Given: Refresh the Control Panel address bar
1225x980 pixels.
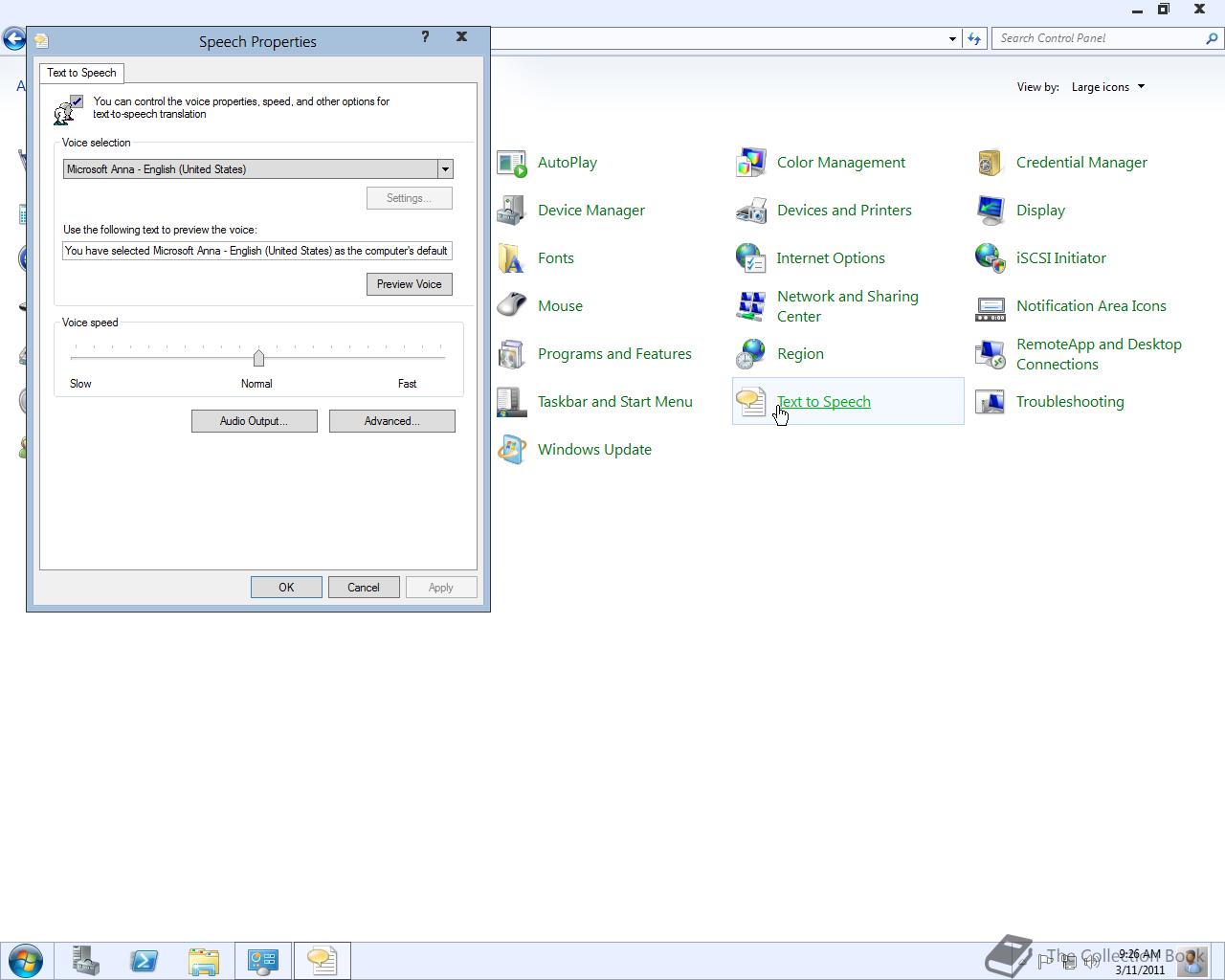Looking at the screenshot, I should [x=974, y=38].
